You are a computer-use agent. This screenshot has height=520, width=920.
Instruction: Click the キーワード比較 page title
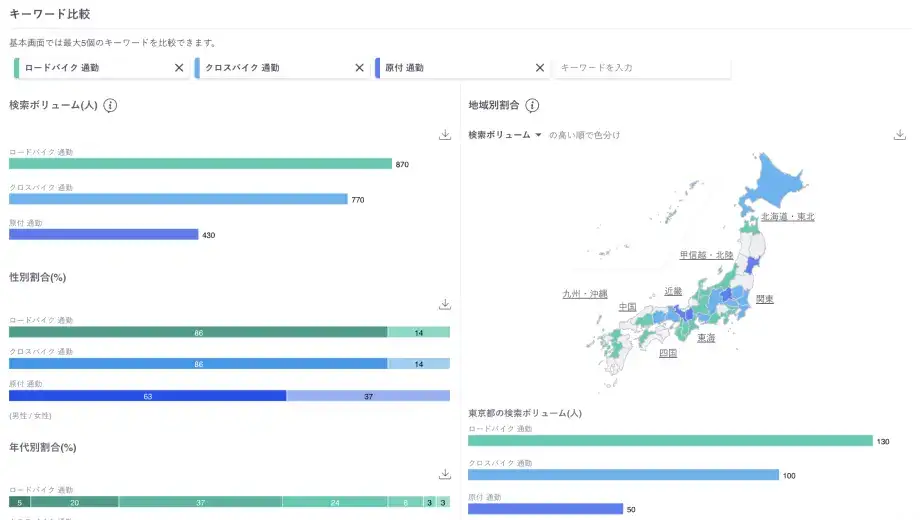[50, 14]
